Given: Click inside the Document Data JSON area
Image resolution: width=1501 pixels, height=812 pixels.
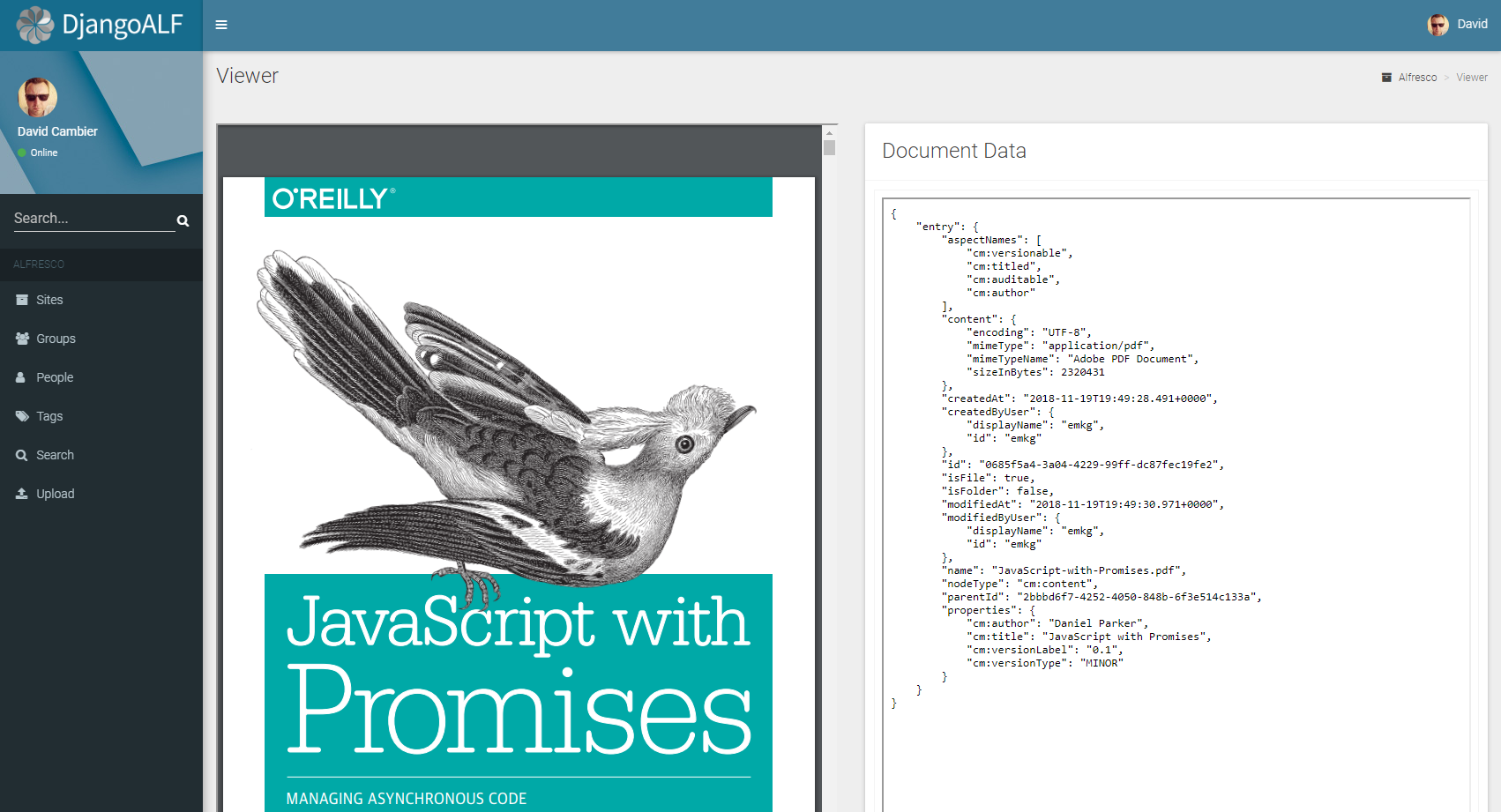Looking at the screenshot, I should coord(1176,504).
